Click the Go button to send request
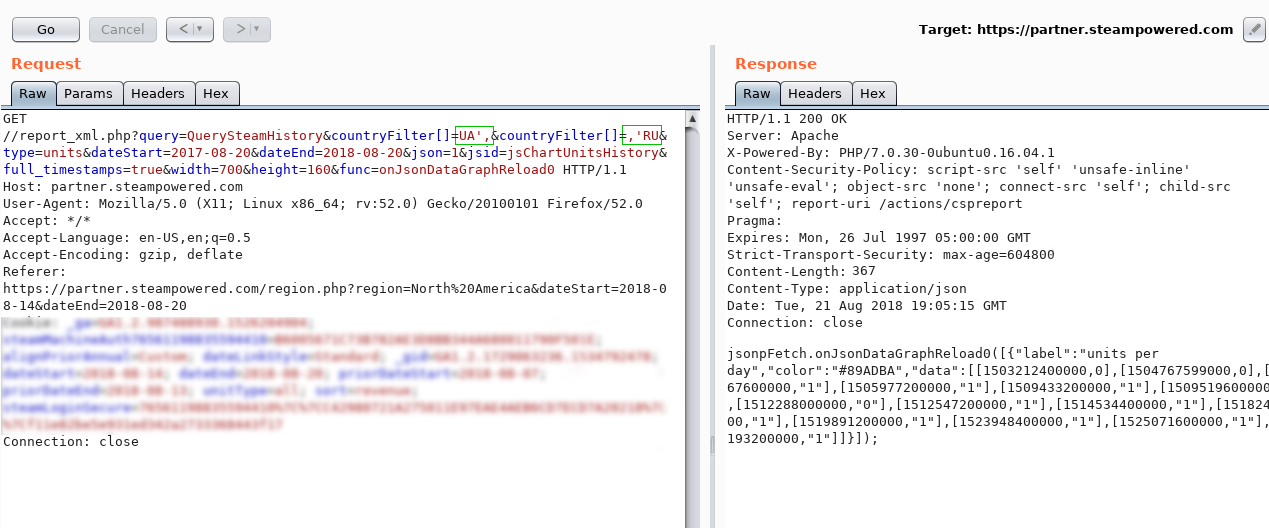 point(46,29)
